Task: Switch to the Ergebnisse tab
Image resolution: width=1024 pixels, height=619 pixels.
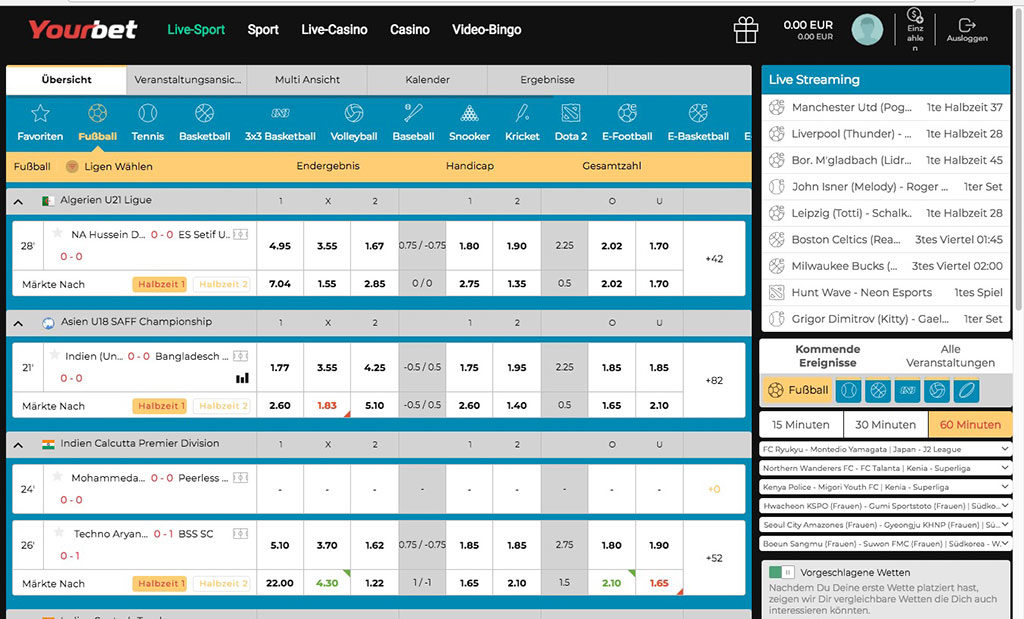Action: click(x=547, y=80)
